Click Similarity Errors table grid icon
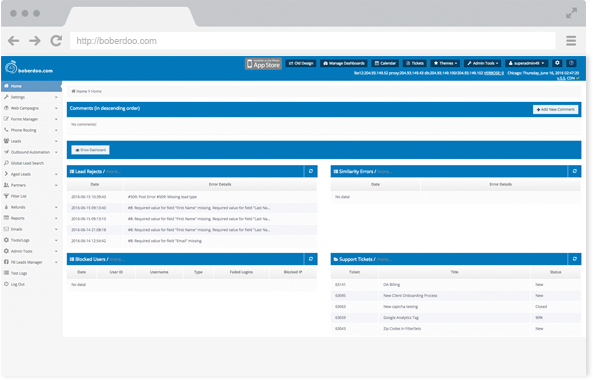Screen dimensions: 593x380 [x=335, y=171]
